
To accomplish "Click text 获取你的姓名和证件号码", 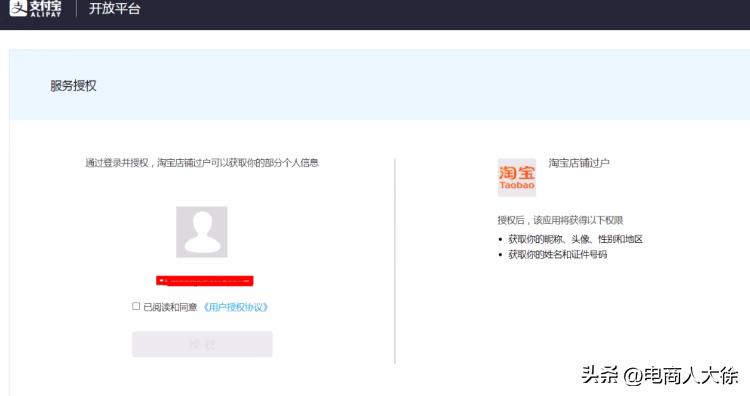I will click(558, 254).
